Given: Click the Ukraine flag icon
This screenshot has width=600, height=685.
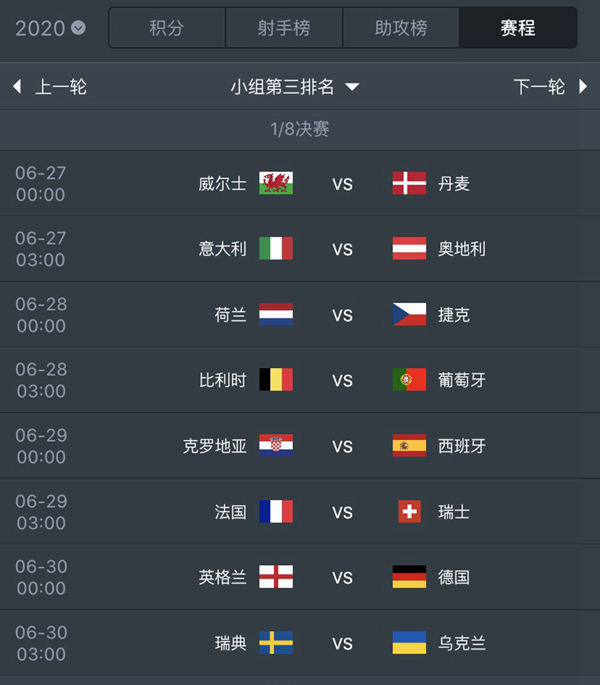Looking at the screenshot, I should pos(409,643).
